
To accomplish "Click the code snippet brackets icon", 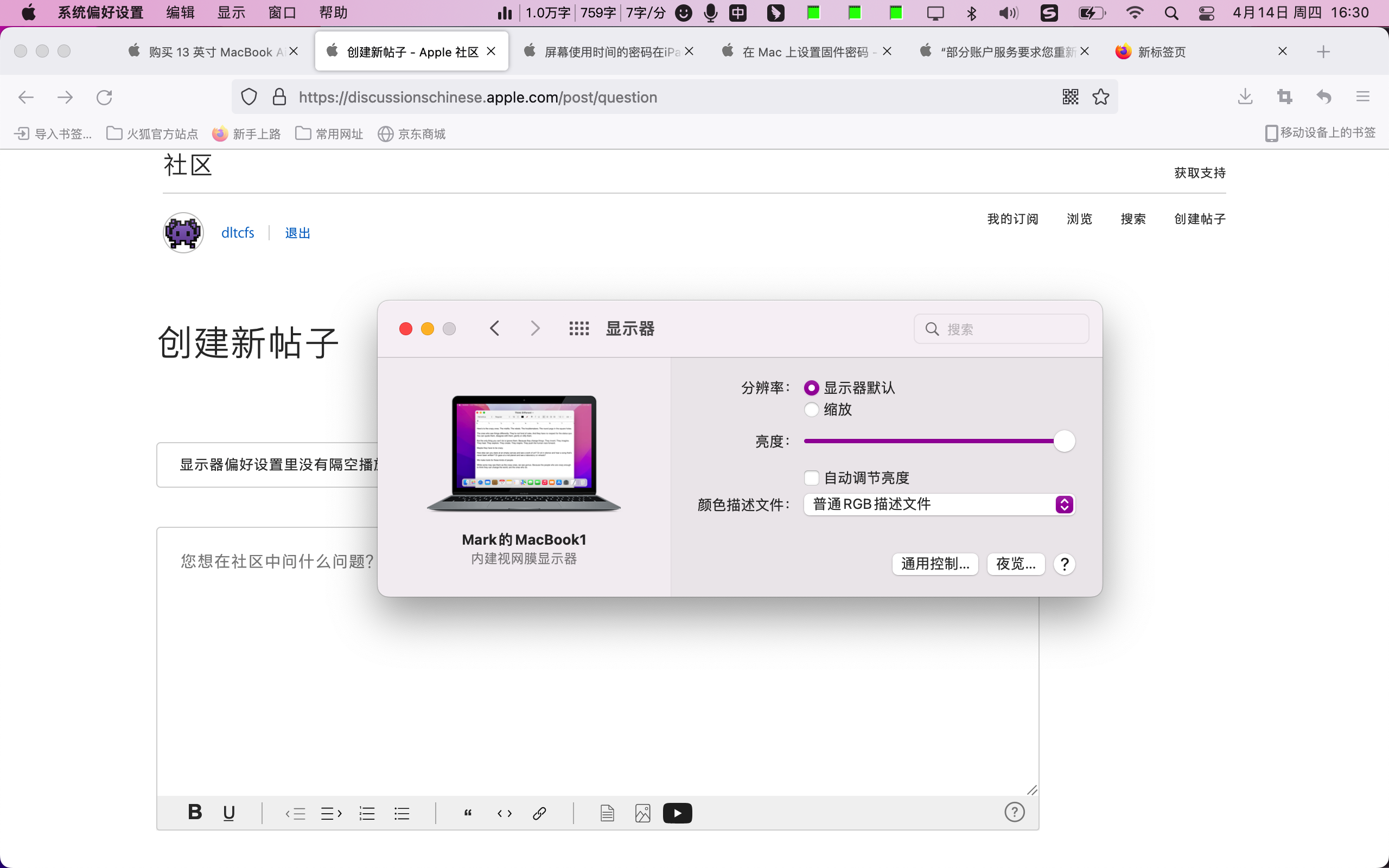I will 504,813.
